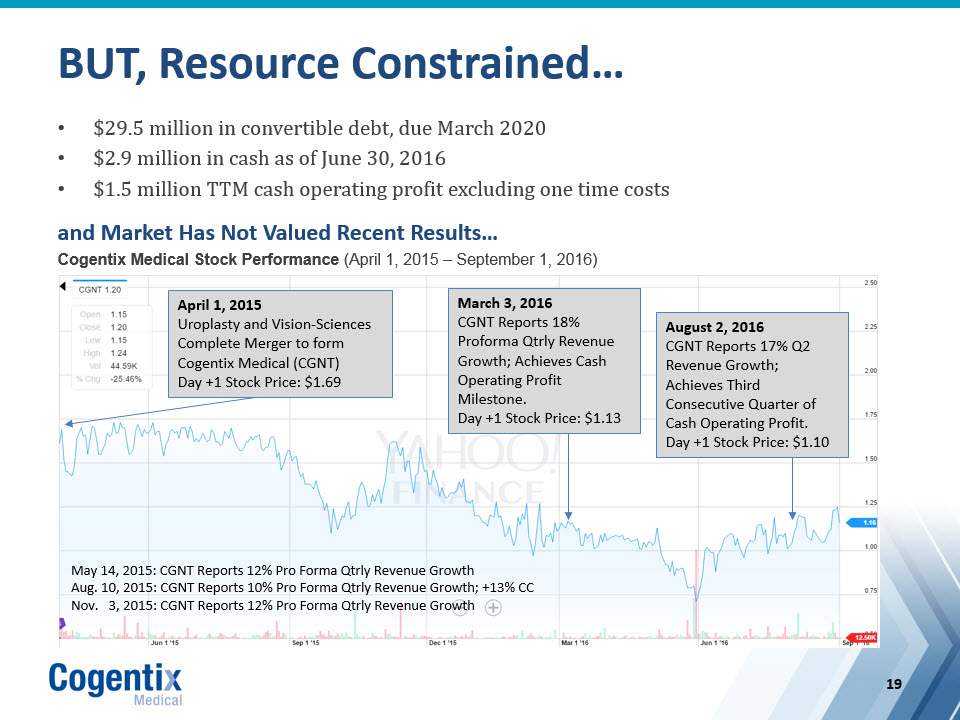Click the Aug. 10, 2015 revenue growth note
This screenshot has height=720, width=960.
[x=302, y=588]
